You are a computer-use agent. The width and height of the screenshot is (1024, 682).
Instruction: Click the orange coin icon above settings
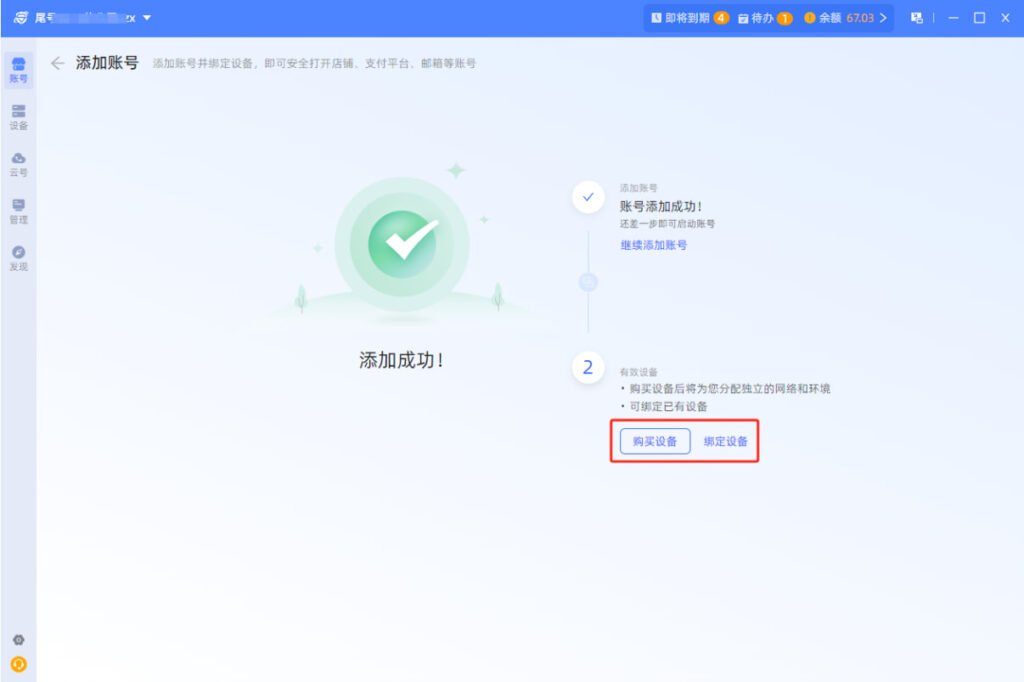pos(18,662)
